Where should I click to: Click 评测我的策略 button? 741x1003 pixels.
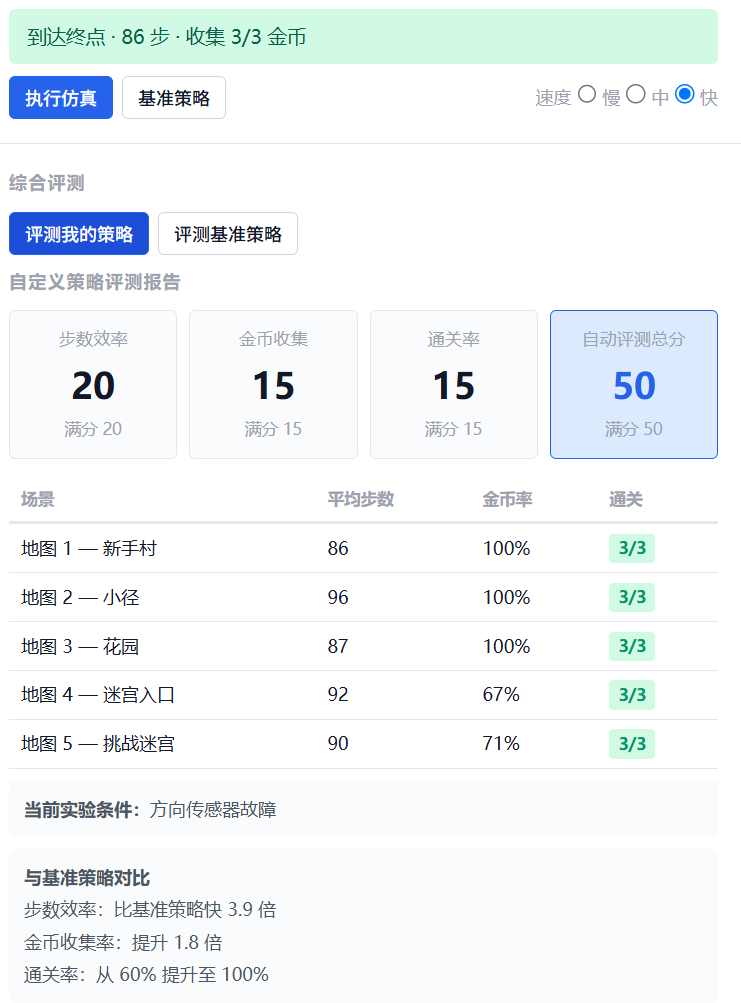pyautogui.click(x=79, y=234)
